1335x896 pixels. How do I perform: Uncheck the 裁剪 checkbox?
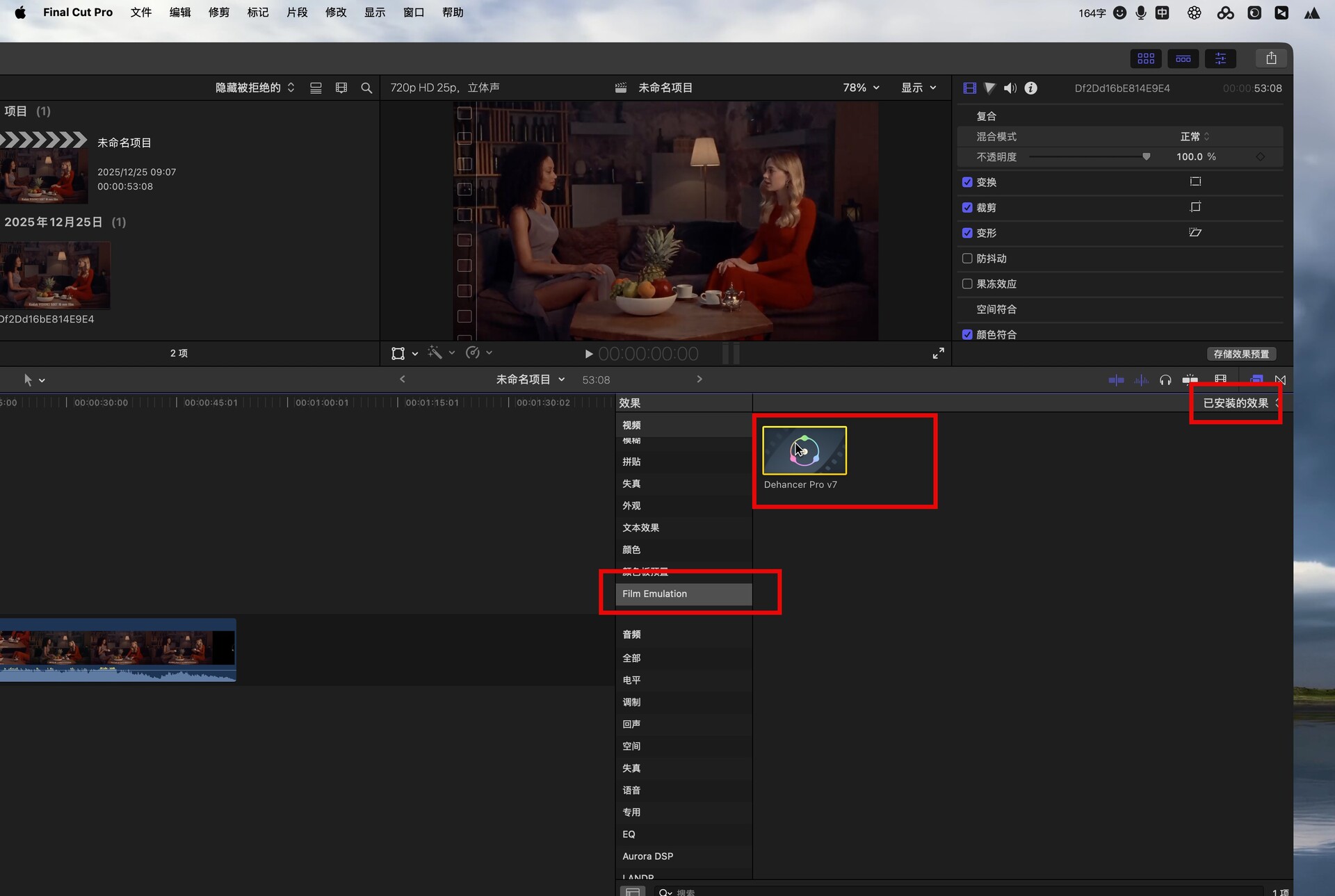tap(967, 208)
